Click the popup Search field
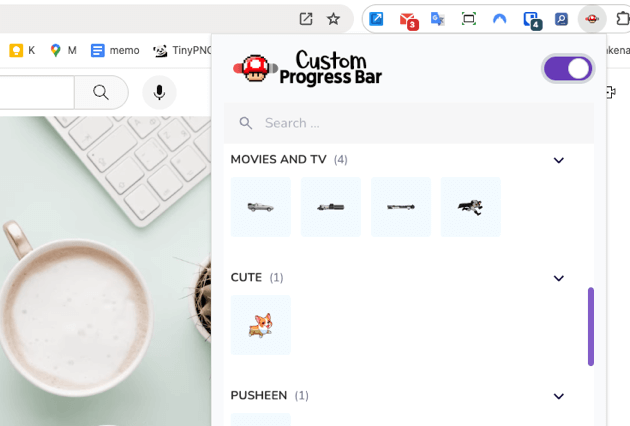Screen dimensions: 630x426 click(x=409, y=123)
